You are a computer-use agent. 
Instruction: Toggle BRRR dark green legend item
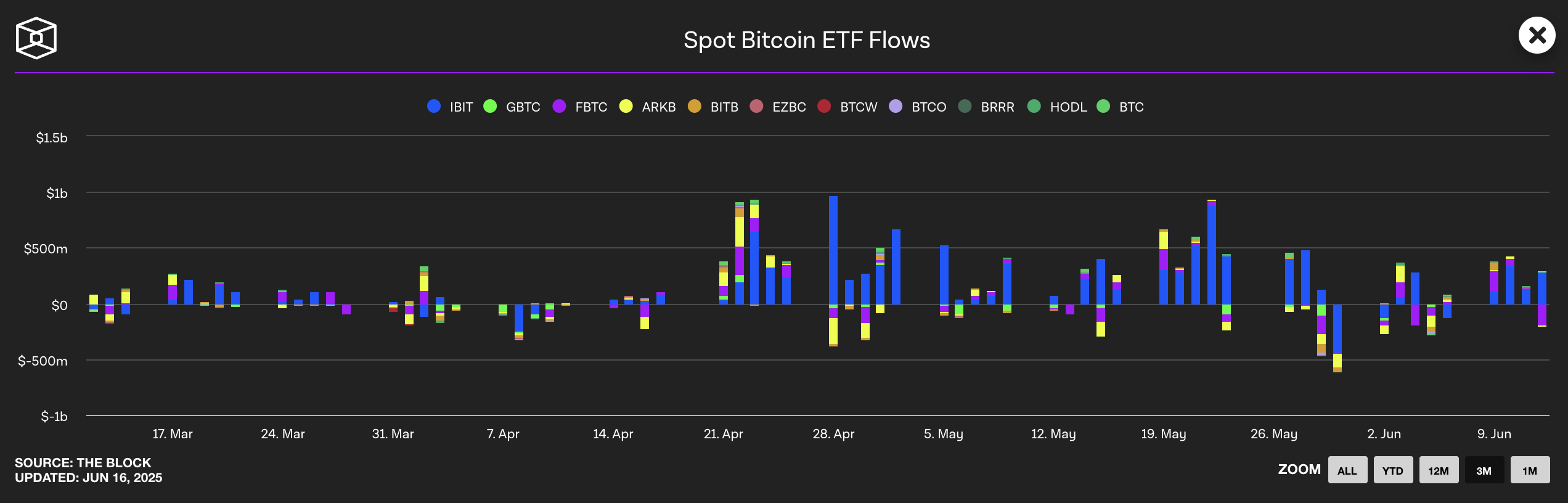(986, 106)
